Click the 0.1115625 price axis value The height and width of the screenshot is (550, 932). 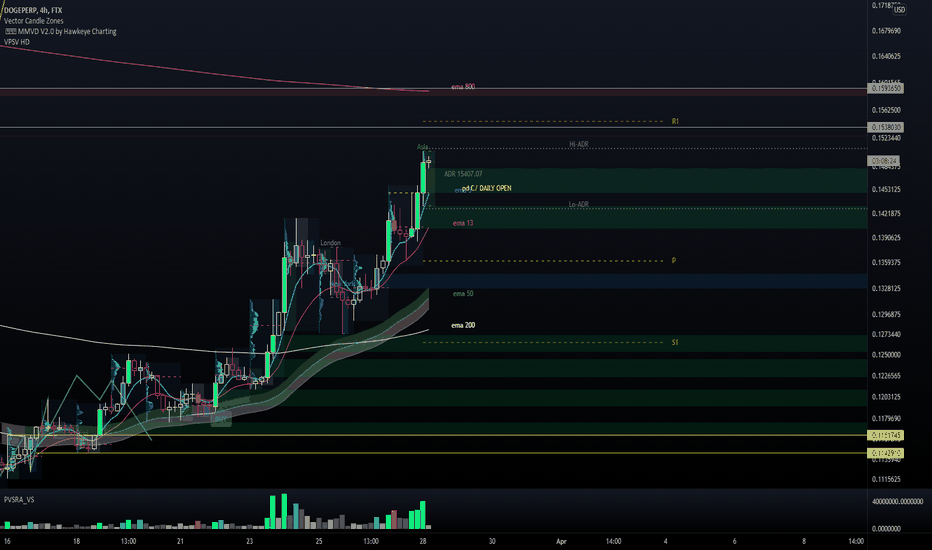click(886, 479)
